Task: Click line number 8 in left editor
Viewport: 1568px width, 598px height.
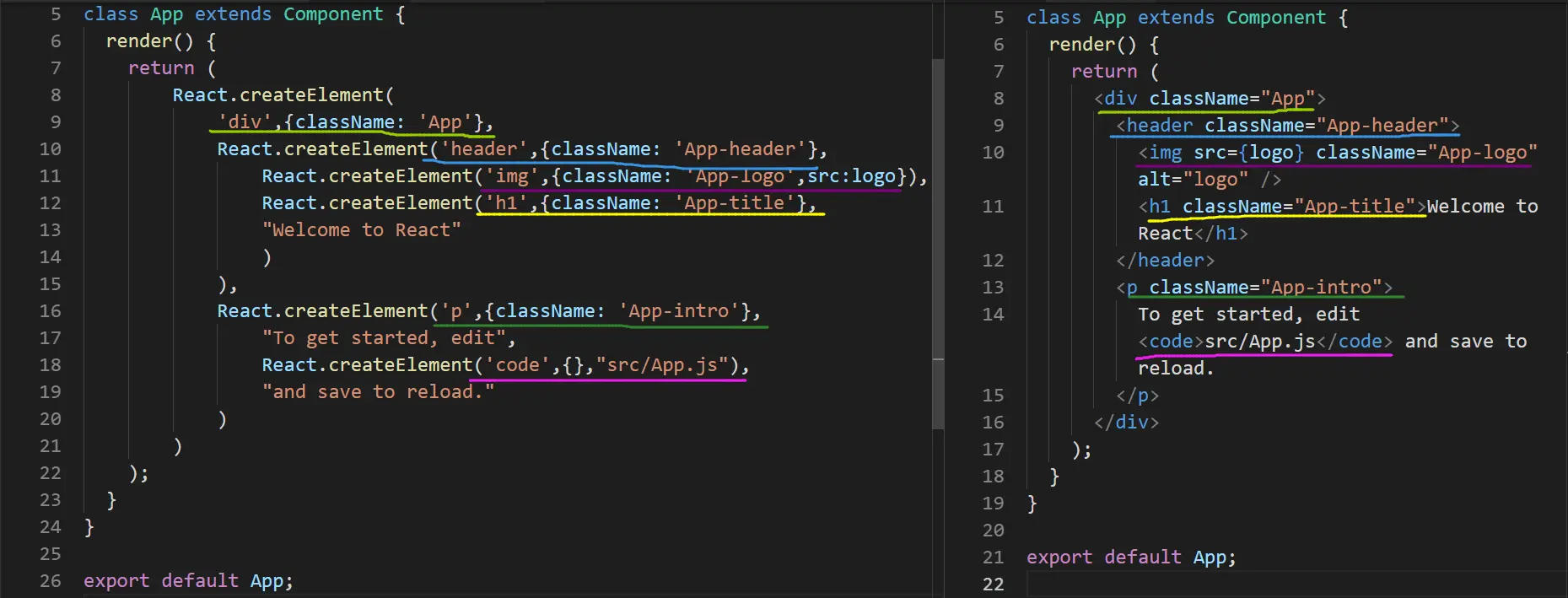Action: [56, 95]
